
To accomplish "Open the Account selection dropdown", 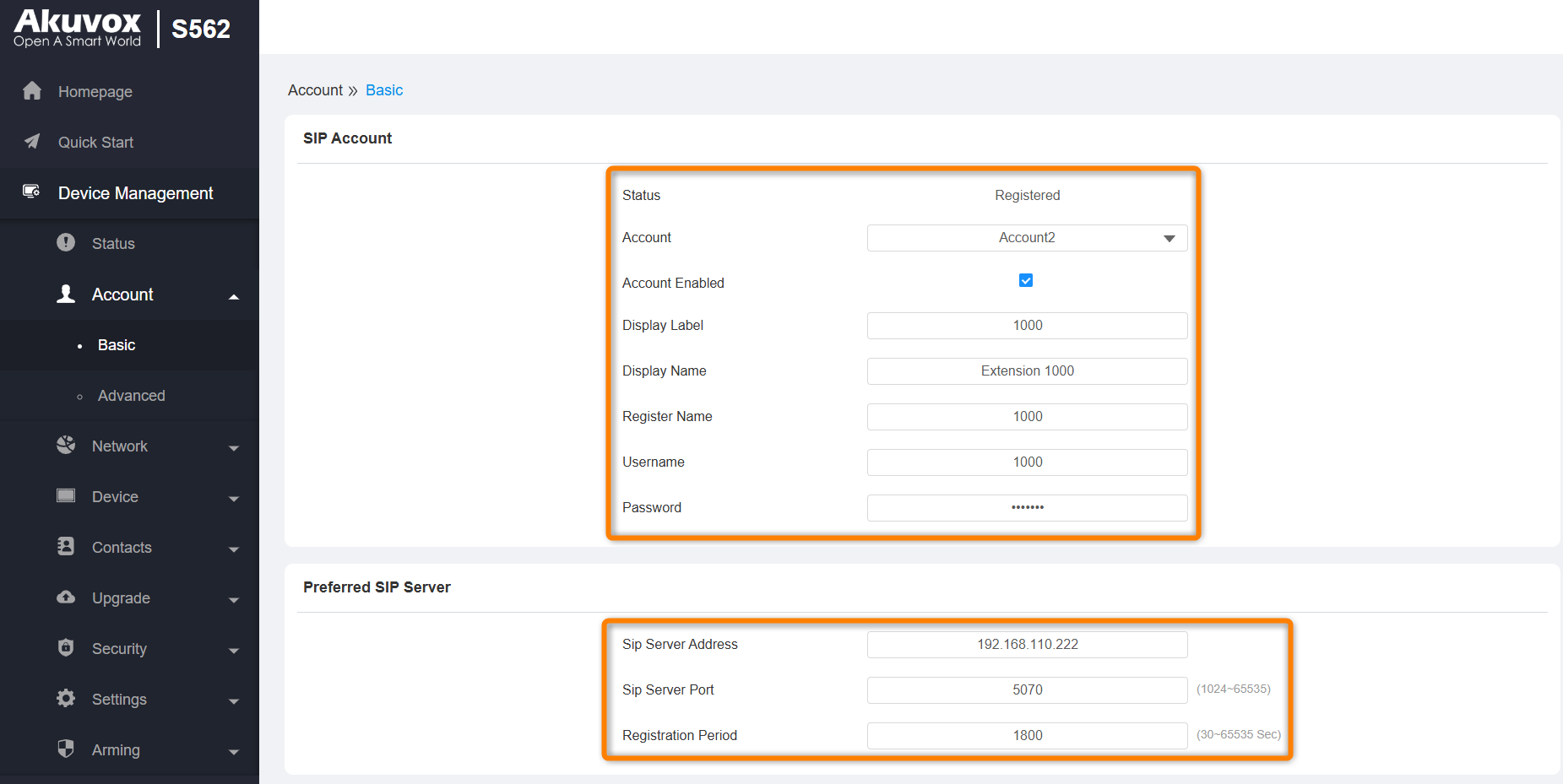I will pos(1027,238).
